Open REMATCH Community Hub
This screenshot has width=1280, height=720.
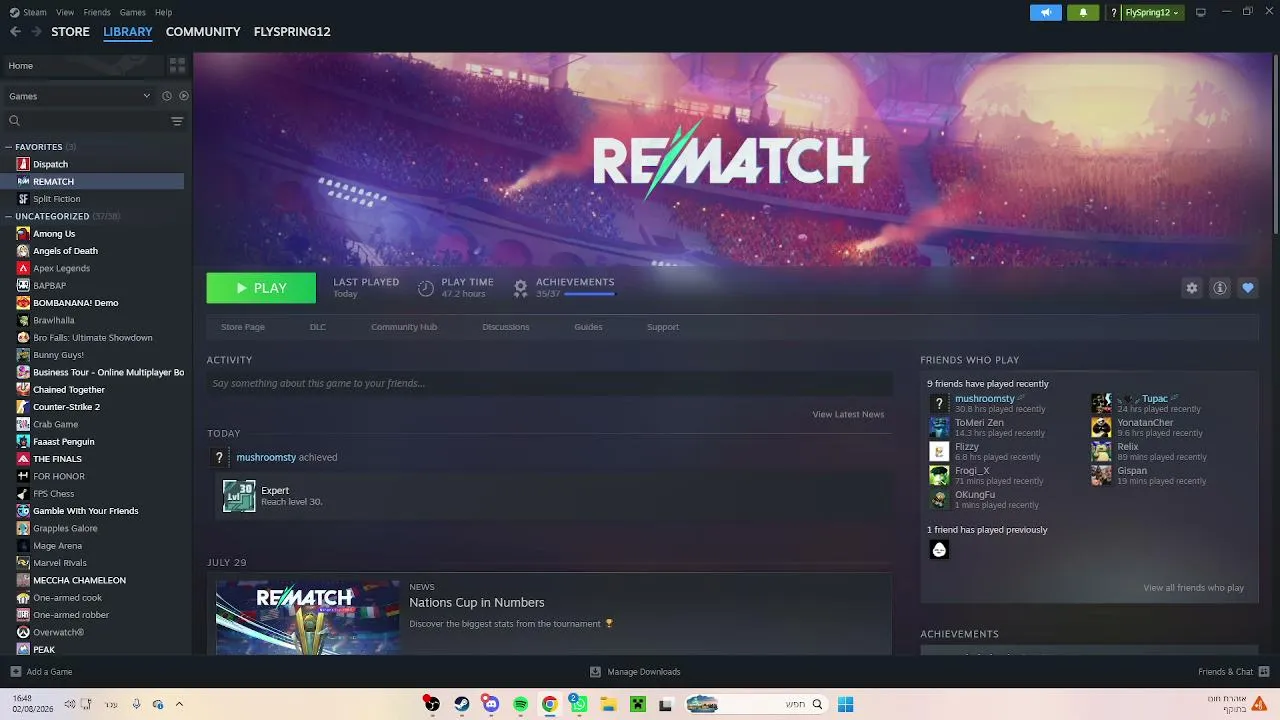404,327
